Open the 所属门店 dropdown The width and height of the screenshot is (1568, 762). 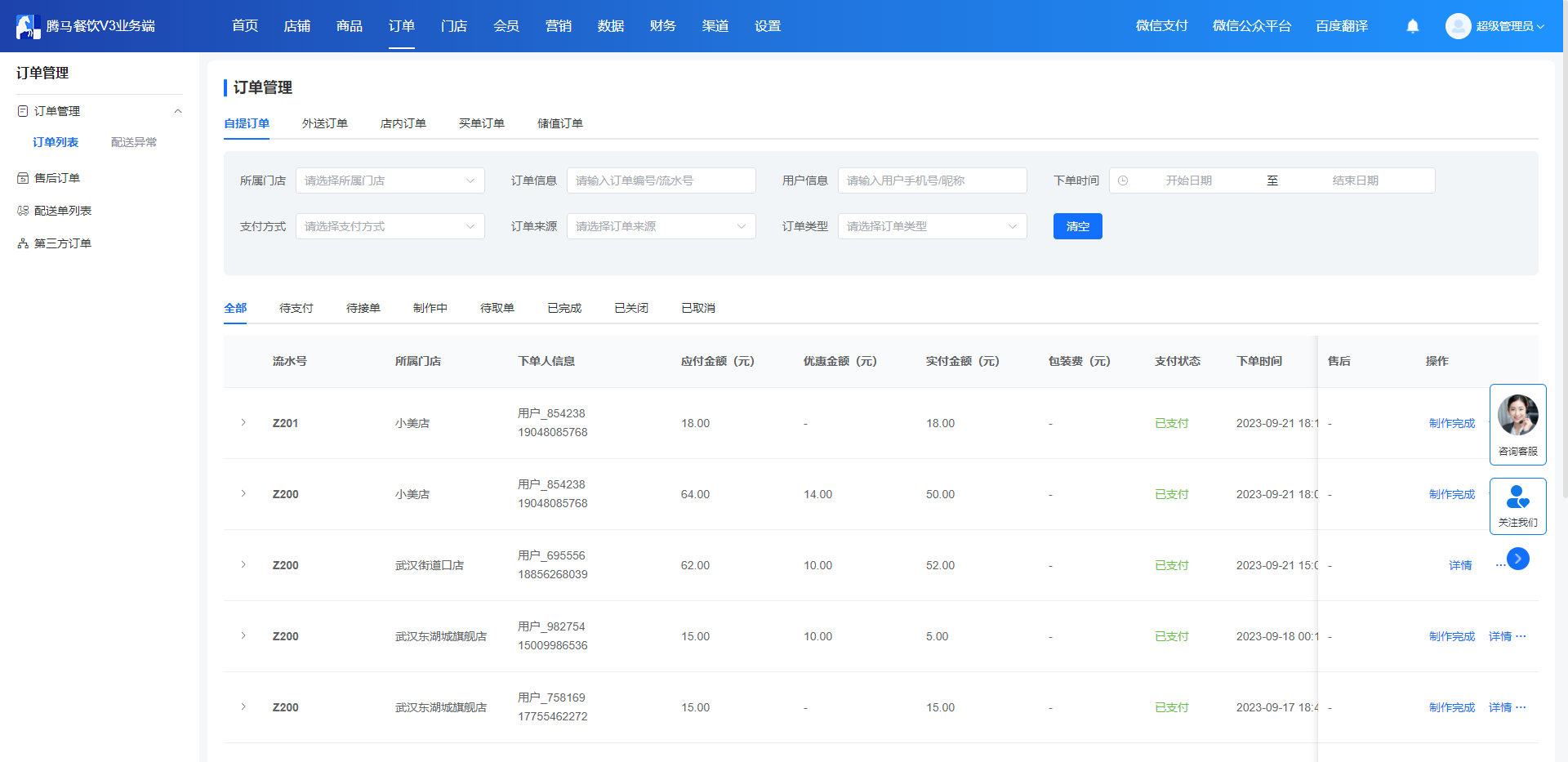point(390,180)
